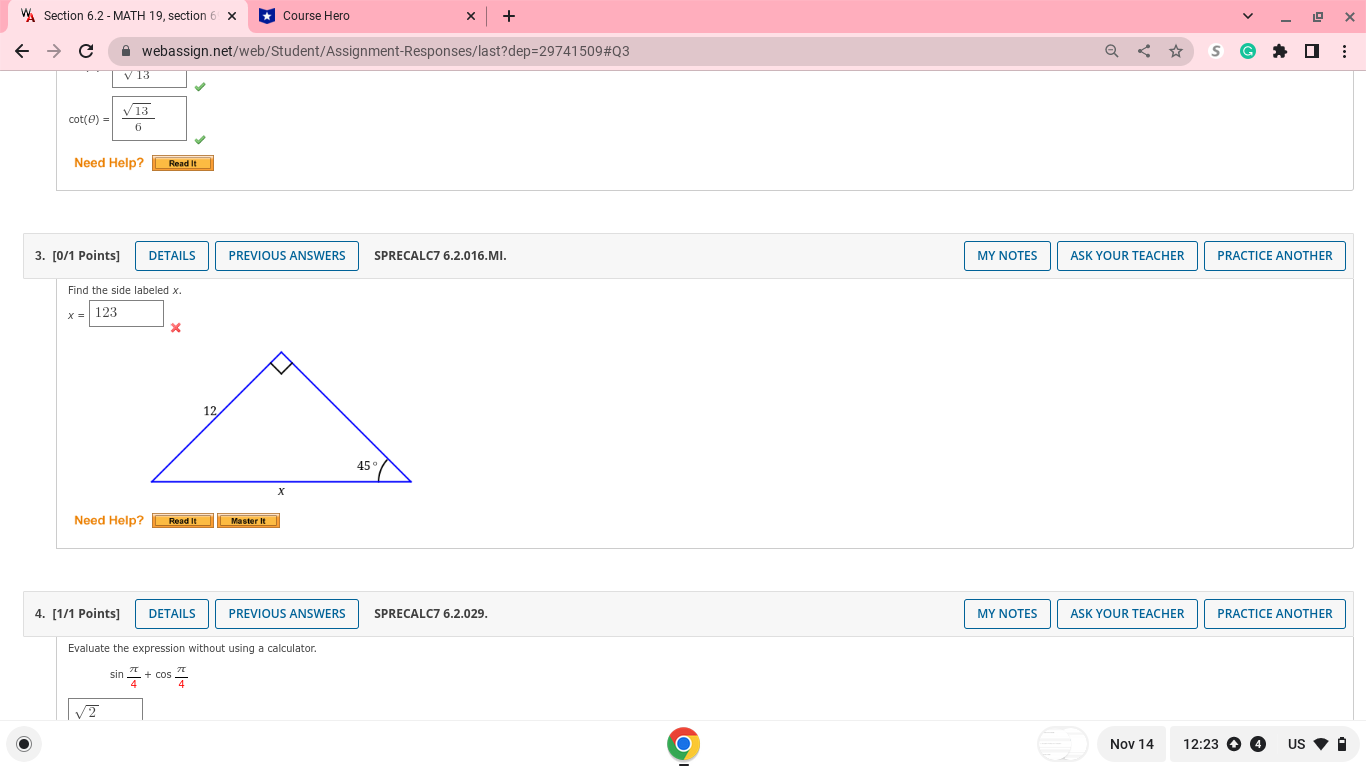Viewport: 1366px width, 768px height.
Task: Open PRACTICE ANOTHER for question 4
Action: click(x=1274, y=613)
